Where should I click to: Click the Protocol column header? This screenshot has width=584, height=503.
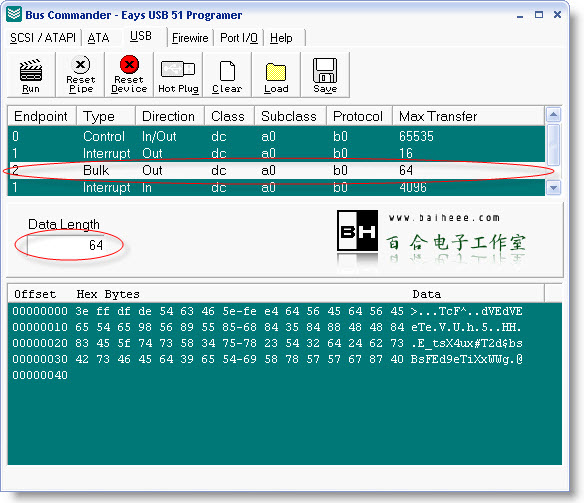[359, 116]
